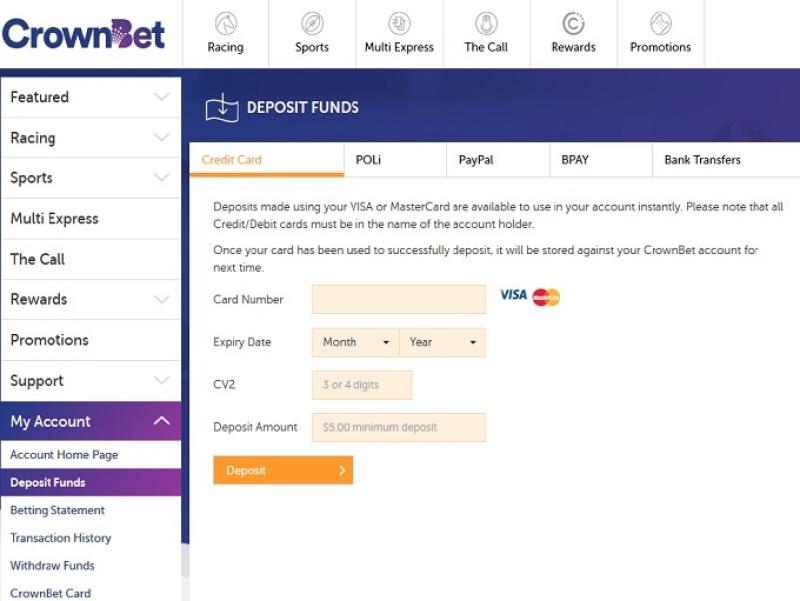Focus the Card Number field

(399, 299)
